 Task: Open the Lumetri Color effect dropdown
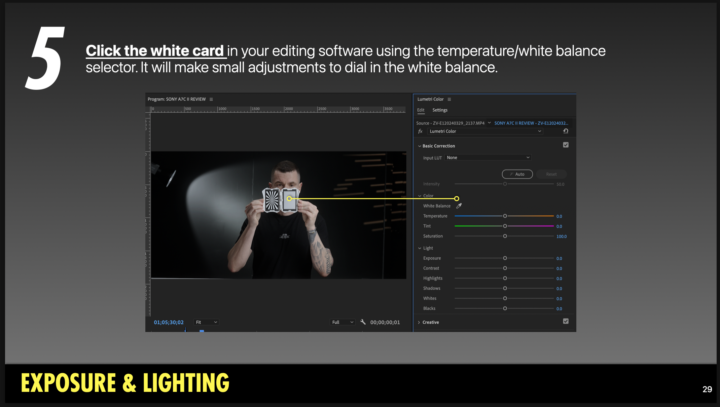click(485, 131)
